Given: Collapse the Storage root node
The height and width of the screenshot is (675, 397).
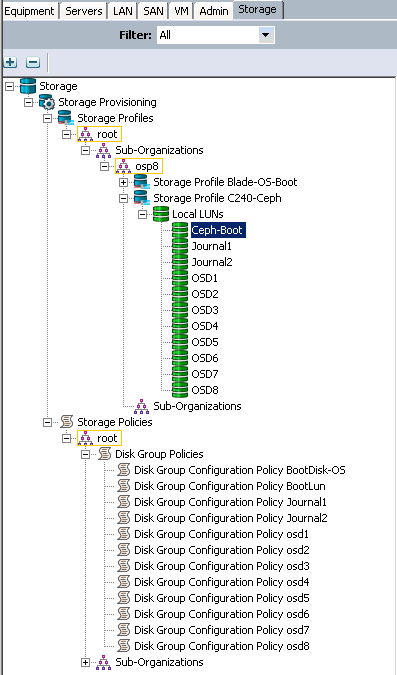Looking at the screenshot, I should 9,86.
